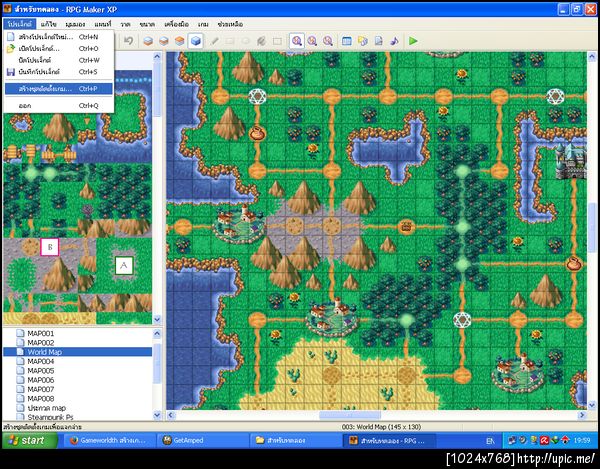Click the map canvas vertical scrollbar thumb
600x469 pixels.
click(x=592, y=228)
